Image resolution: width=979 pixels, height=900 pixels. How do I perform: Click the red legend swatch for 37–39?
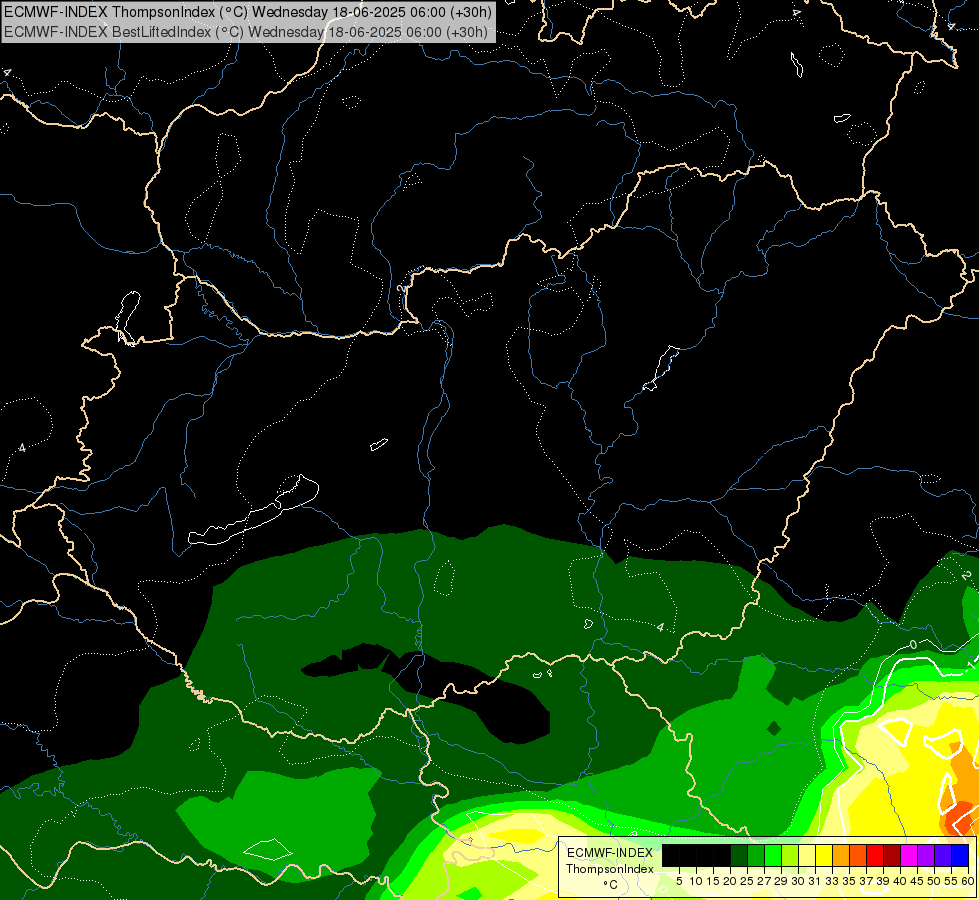pos(875,855)
